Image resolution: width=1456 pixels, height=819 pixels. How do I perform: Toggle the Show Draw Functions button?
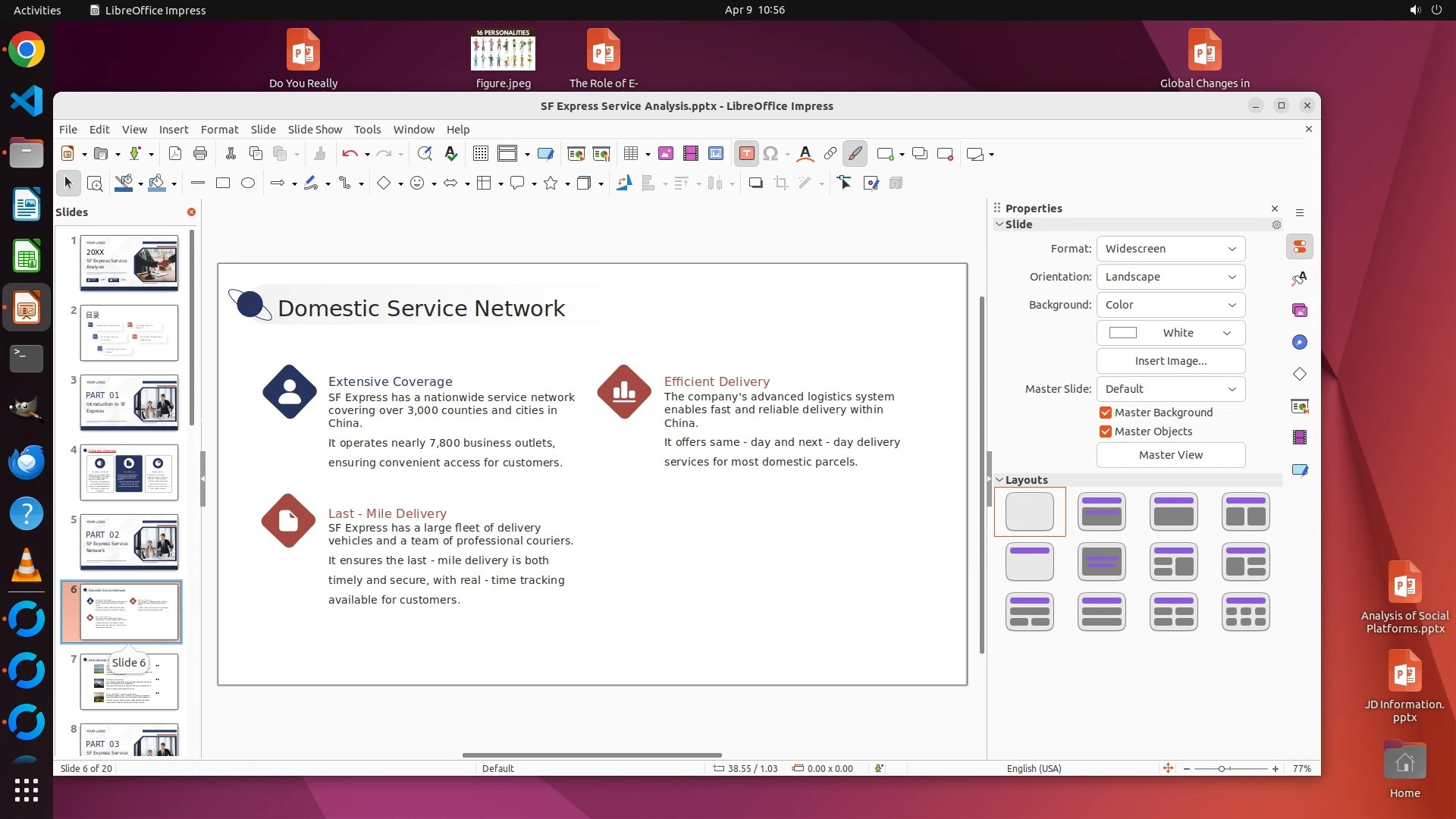click(855, 154)
